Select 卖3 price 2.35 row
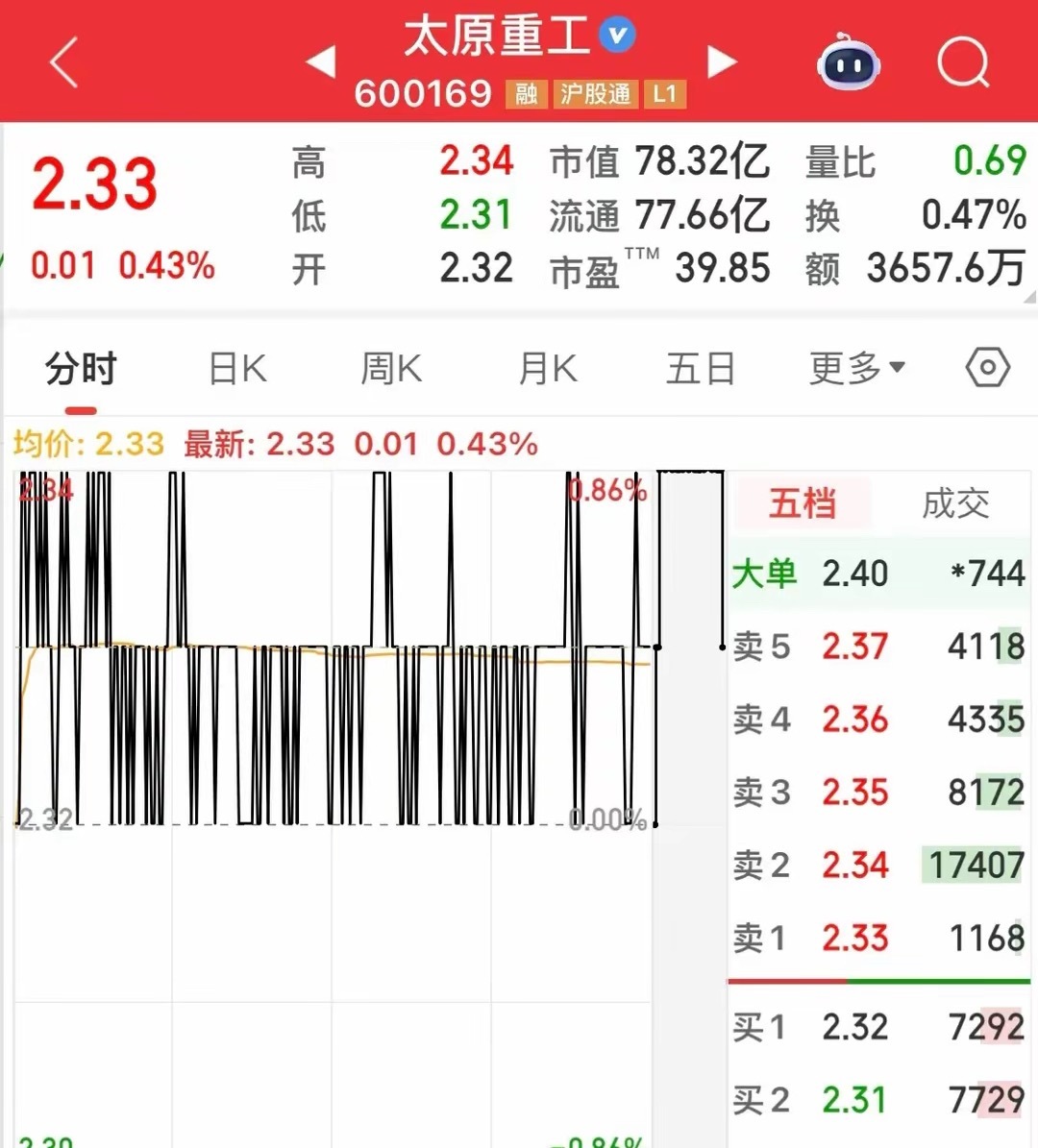The height and width of the screenshot is (1148, 1038). pyautogui.click(x=879, y=793)
